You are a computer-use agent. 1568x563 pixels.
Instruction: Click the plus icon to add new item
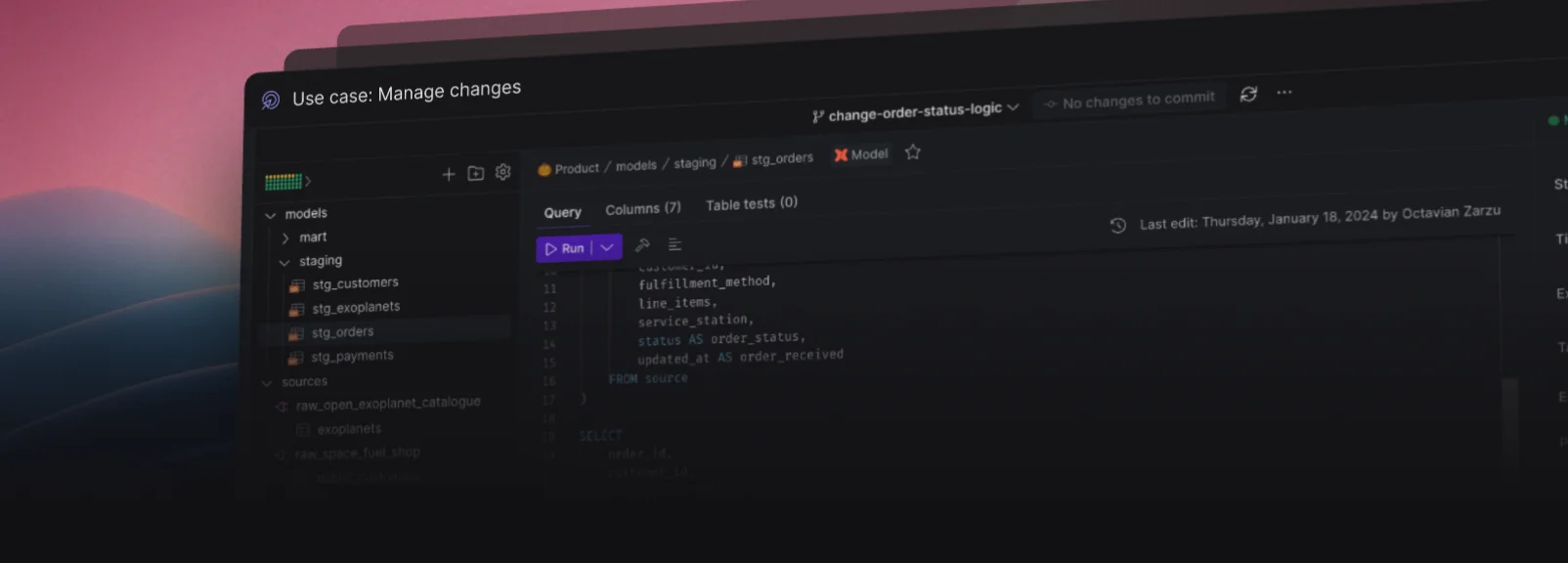[x=449, y=174]
